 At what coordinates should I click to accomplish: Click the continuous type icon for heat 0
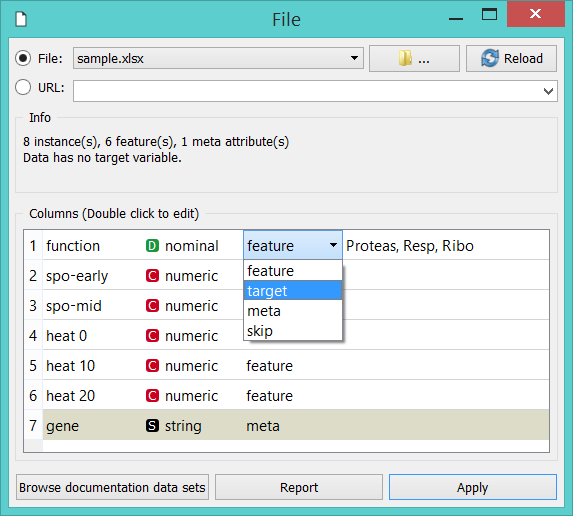click(x=152, y=335)
